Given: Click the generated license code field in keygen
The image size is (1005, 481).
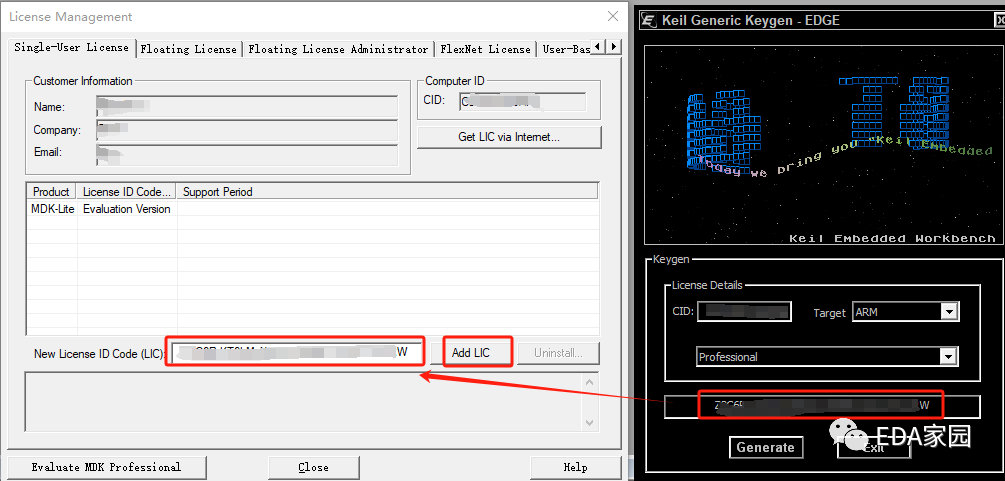Looking at the screenshot, I should pyautogui.click(x=822, y=406).
